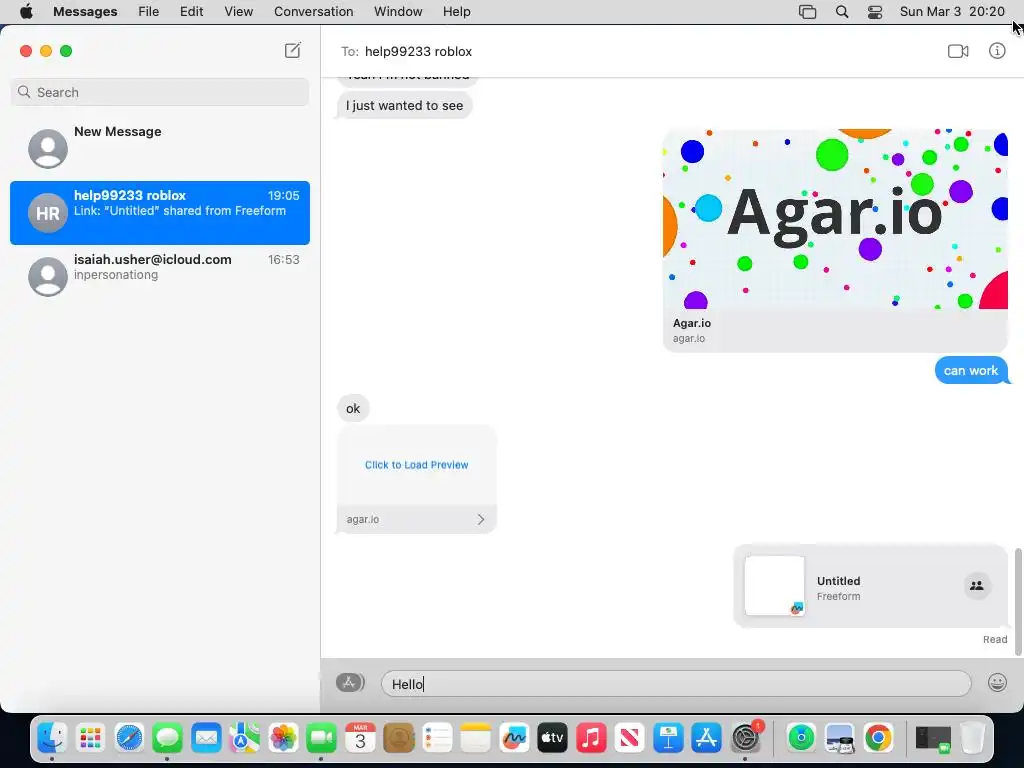The height and width of the screenshot is (768, 1024).
Task: Open Mail from the dock
Action: click(x=206, y=738)
